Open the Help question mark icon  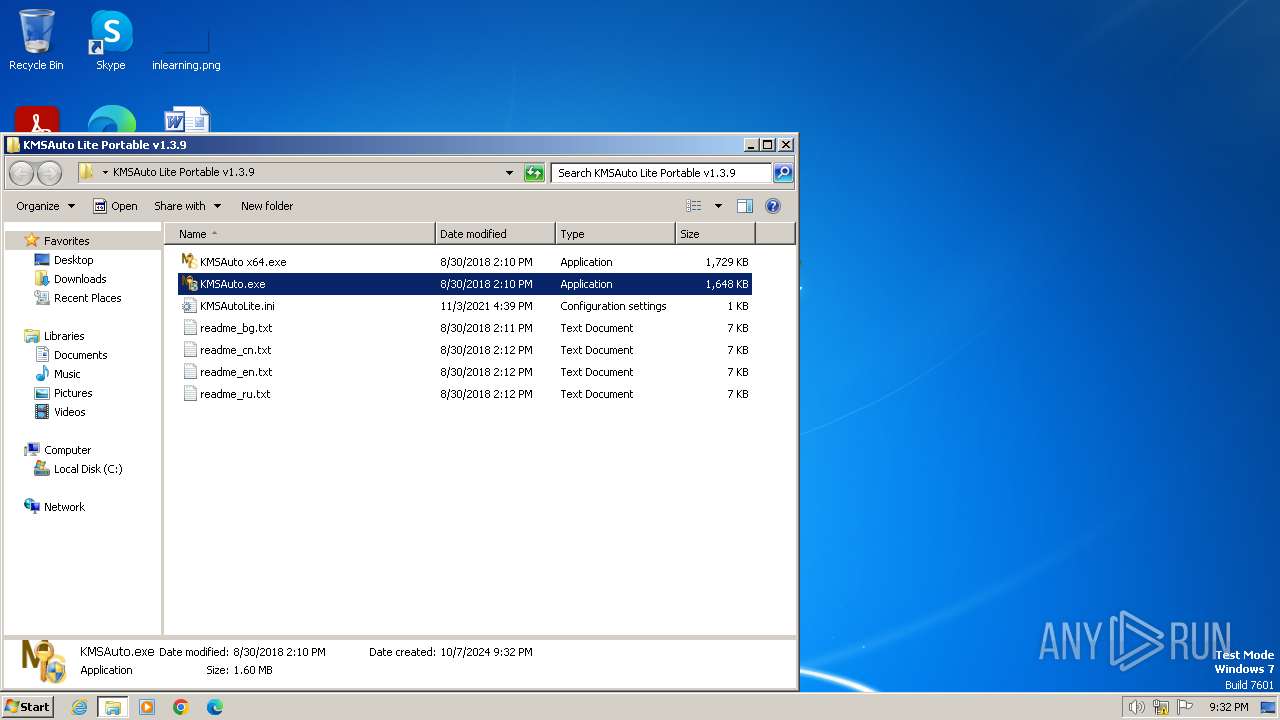[773, 206]
